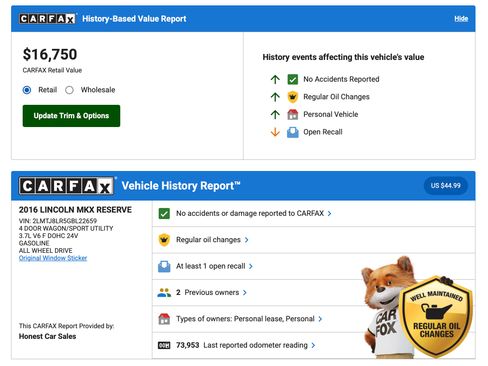This screenshot has width=488, height=366.
Task: Click the Honest Car Sales provider name
Action: (x=47, y=336)
